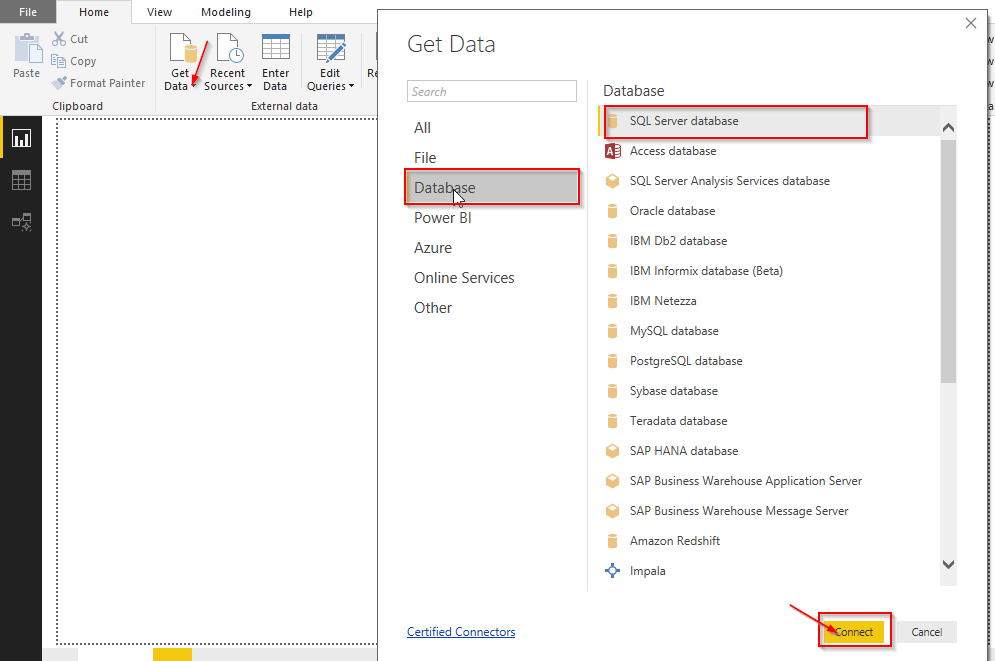Click the Impala connector icon
995x661 pixels.
tap(612, 571)
